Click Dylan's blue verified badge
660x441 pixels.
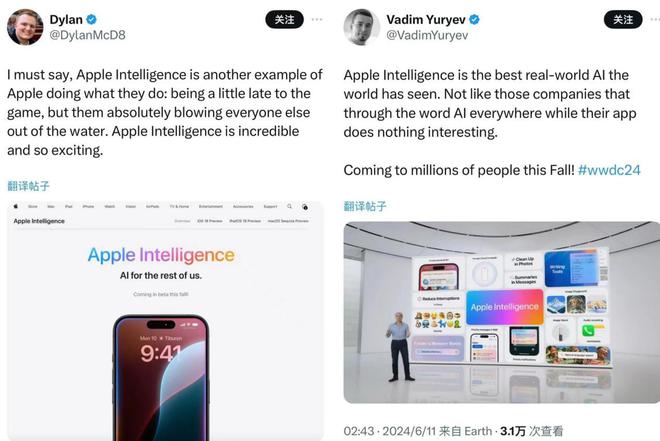tap(91, 19)
